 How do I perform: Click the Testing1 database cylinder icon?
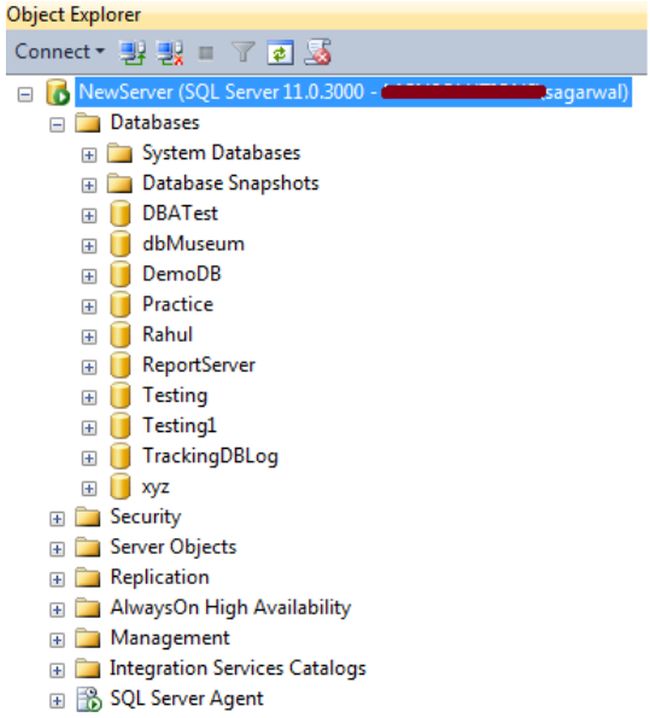[x=120, y=425]
